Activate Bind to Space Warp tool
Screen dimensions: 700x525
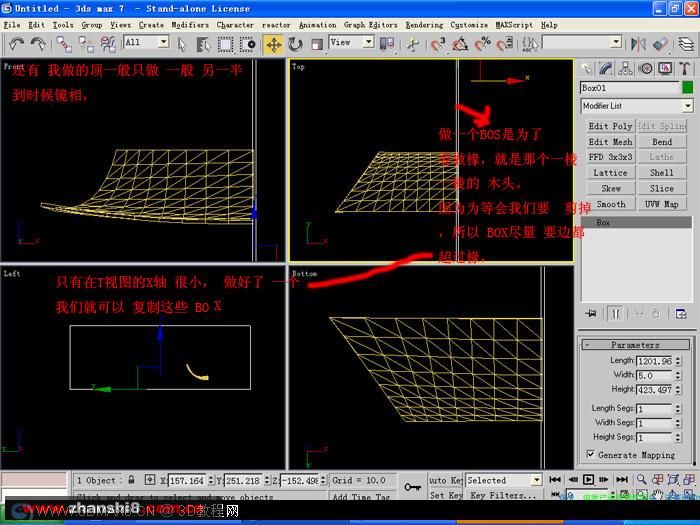coord(108,44)
